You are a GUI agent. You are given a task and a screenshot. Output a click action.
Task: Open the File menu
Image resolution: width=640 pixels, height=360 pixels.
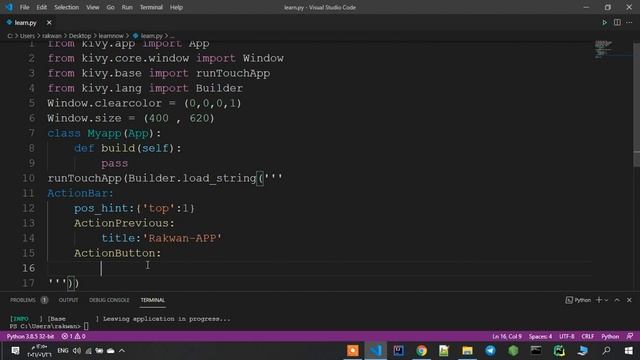pyautogui.click(x=24, y=7)
